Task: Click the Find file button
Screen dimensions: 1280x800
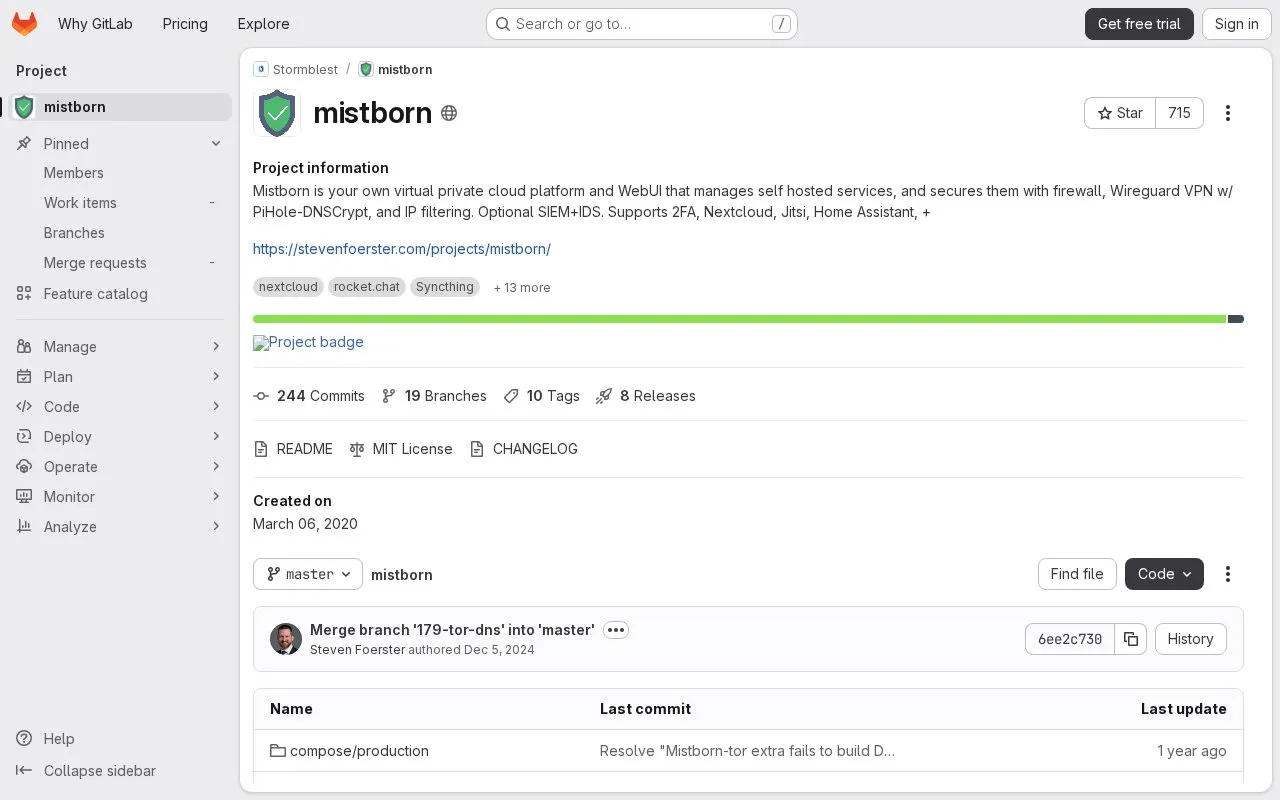Action: coord(1077,574)
